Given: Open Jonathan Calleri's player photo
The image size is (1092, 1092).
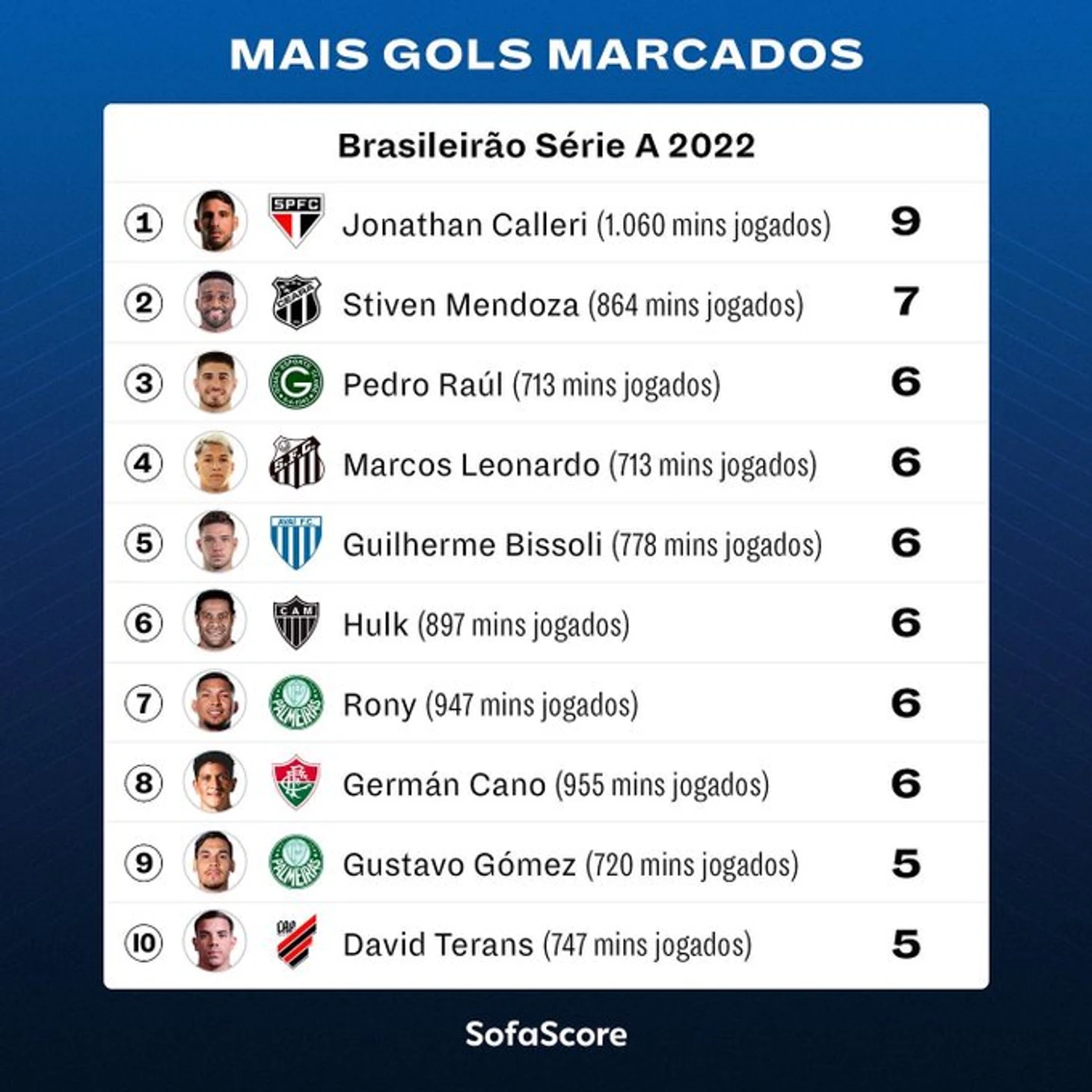Looking at the screenshot, I should pyautogui.click(x=215, y=221).
